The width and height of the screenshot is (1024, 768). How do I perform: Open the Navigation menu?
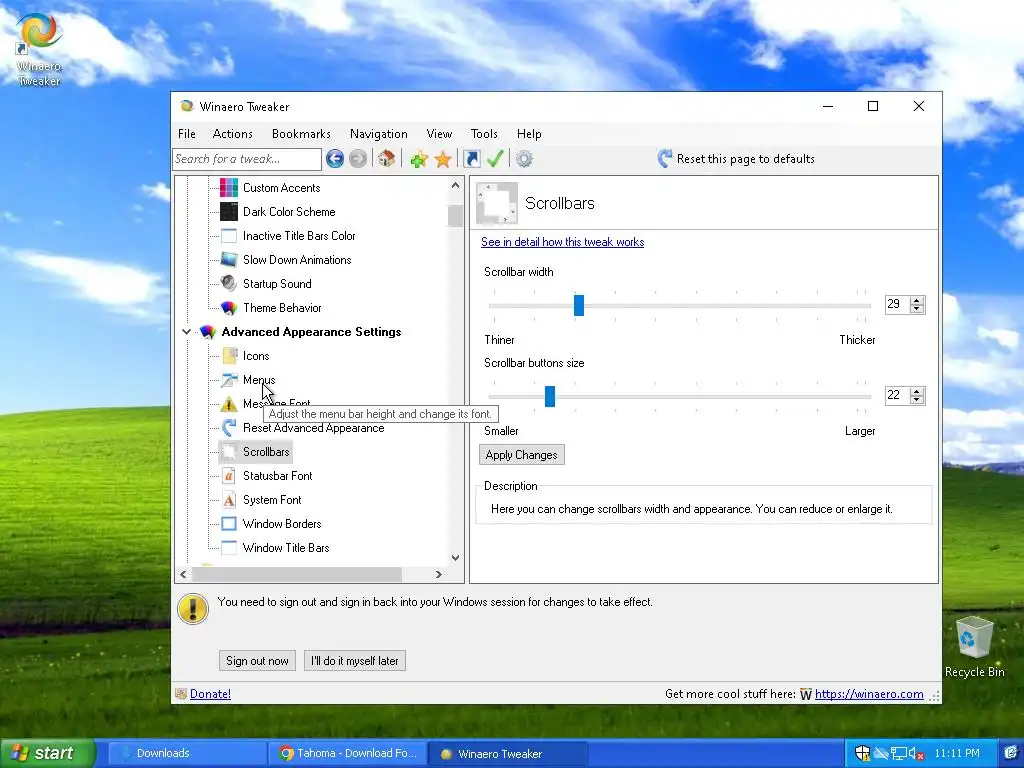(379, 134)
